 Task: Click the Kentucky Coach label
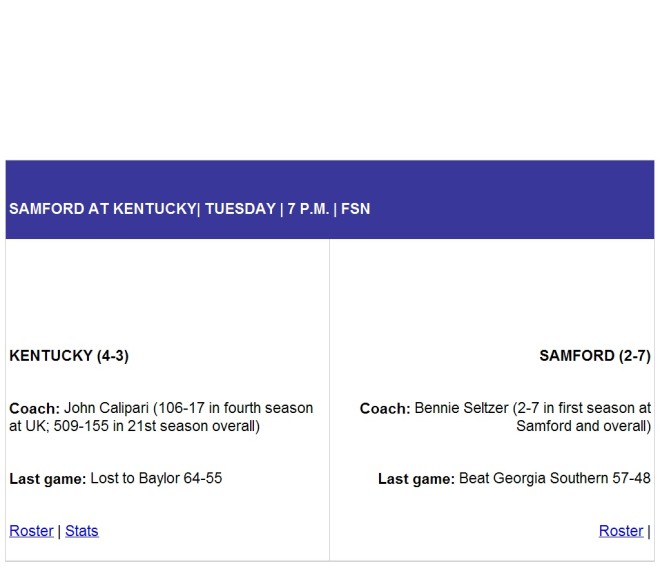tap(35, 408)
